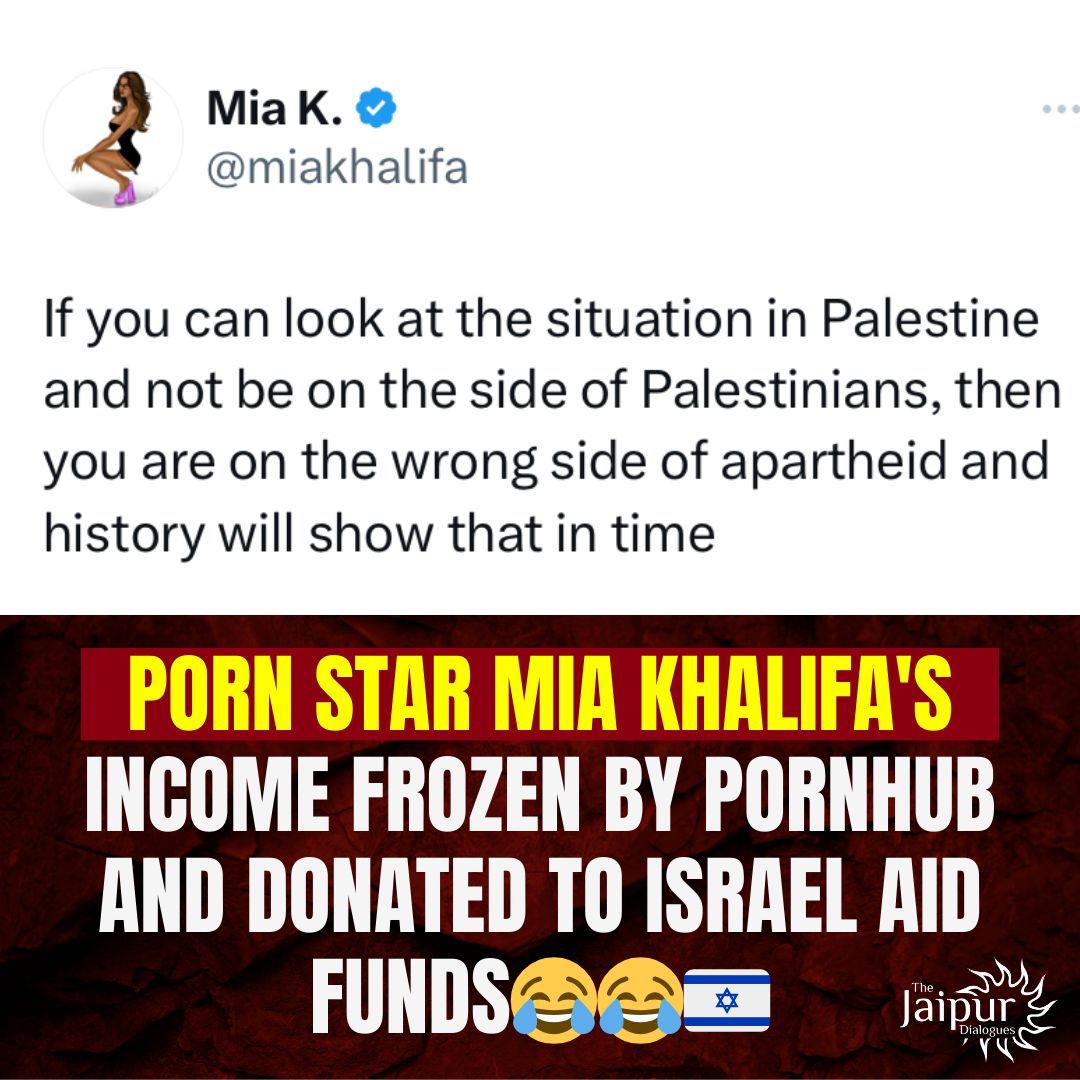Click the blue verified checkmark badge

(x=375, y=107)
